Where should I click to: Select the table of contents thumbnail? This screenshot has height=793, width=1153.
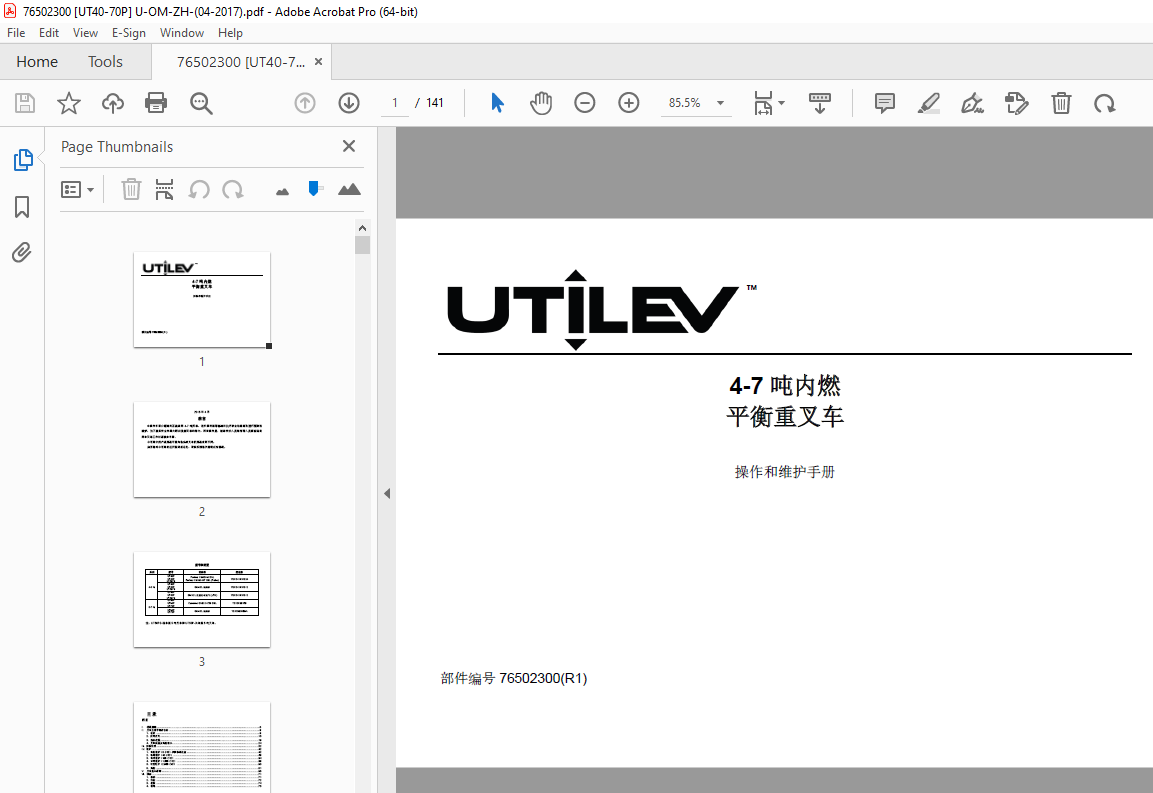click(x=201, y=747)
